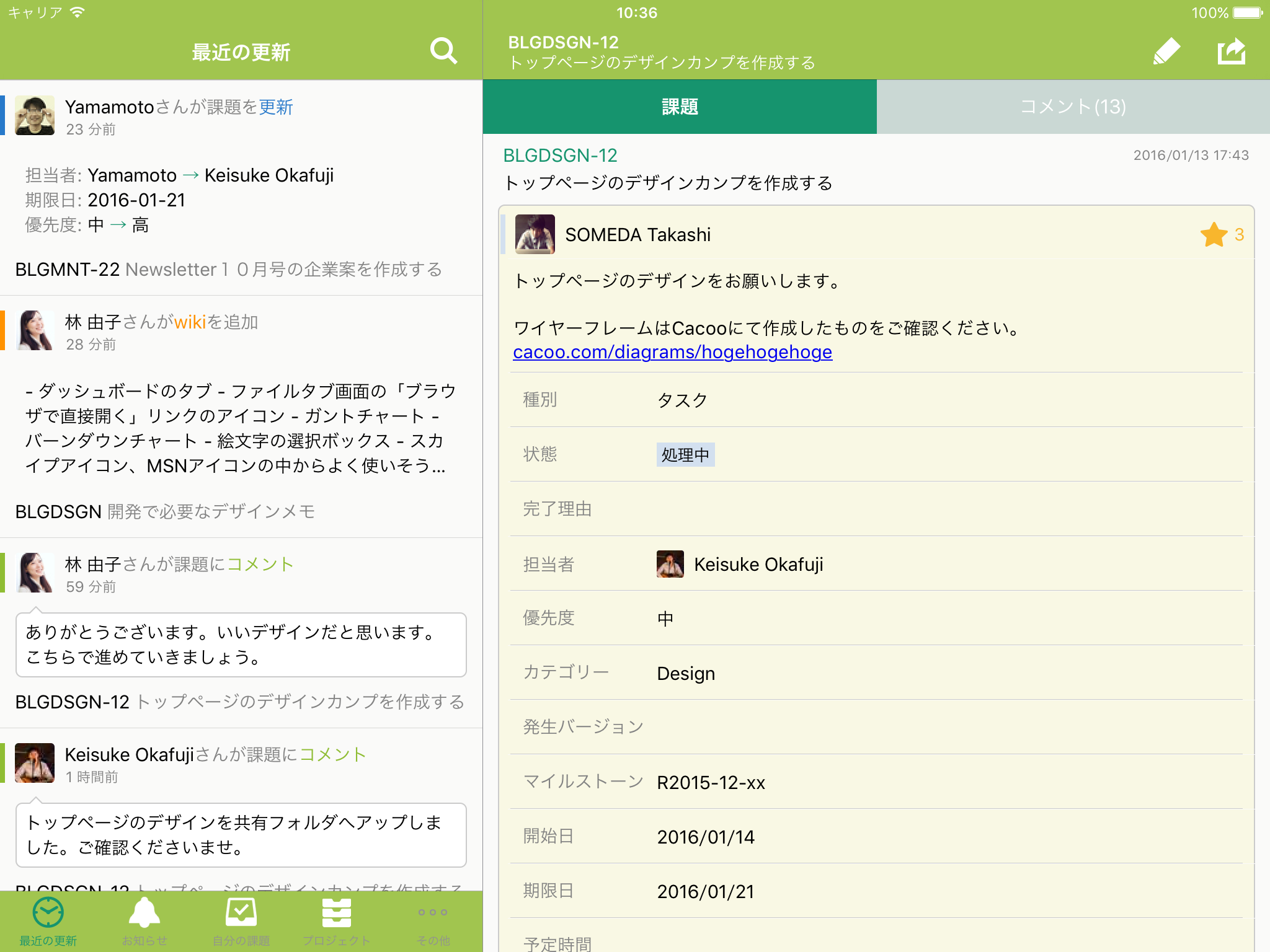The image size is (1270, 952).
Task: Tap コメント link in 林 由子 59分前 update
Action: pos(260,564)
